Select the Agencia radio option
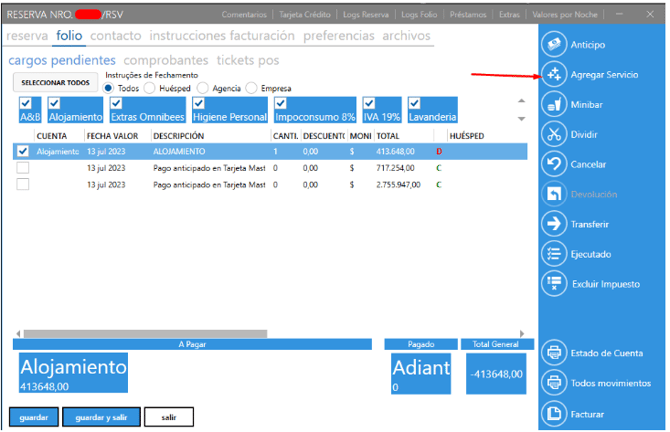Viewport: 670px width, 432px height. (x=201, y=88)
